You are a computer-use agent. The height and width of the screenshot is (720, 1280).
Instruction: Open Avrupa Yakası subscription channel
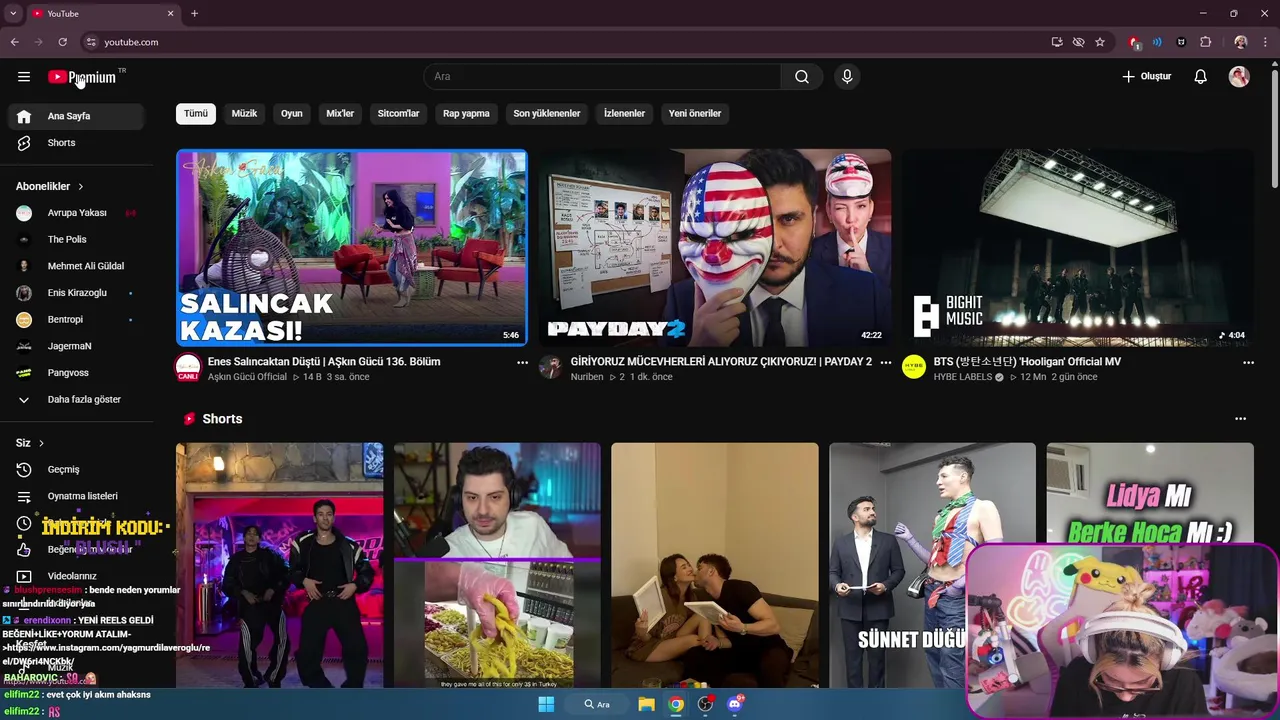(x=78, y=213)
